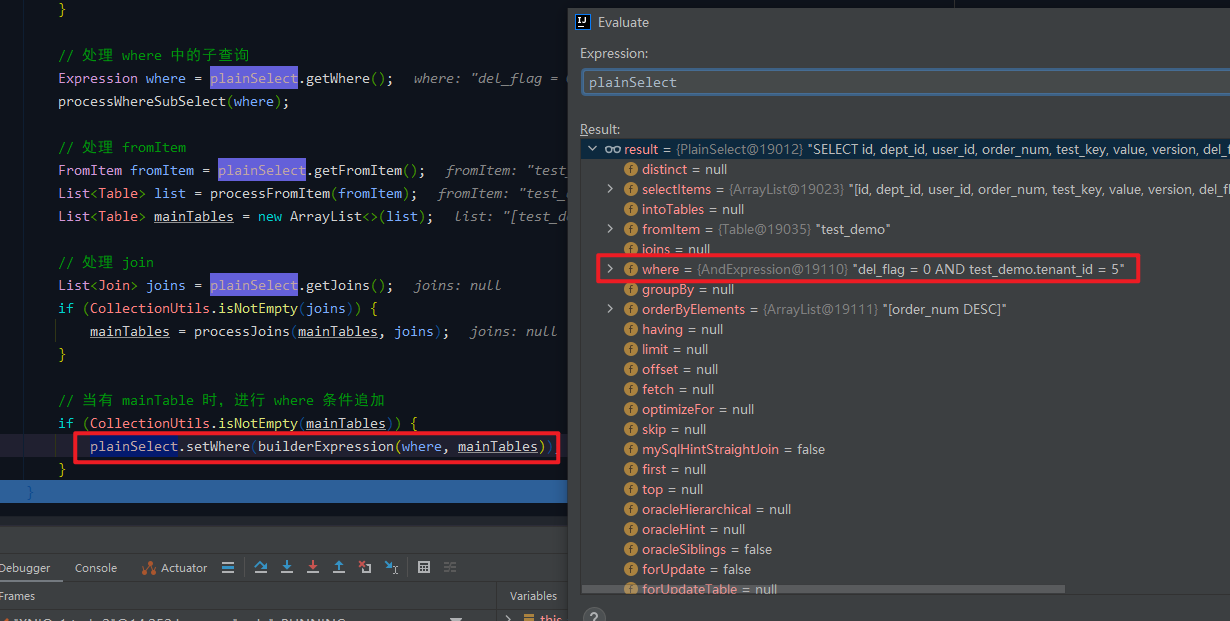Click 'processFromItem' call in code

[x=272, y=193]
